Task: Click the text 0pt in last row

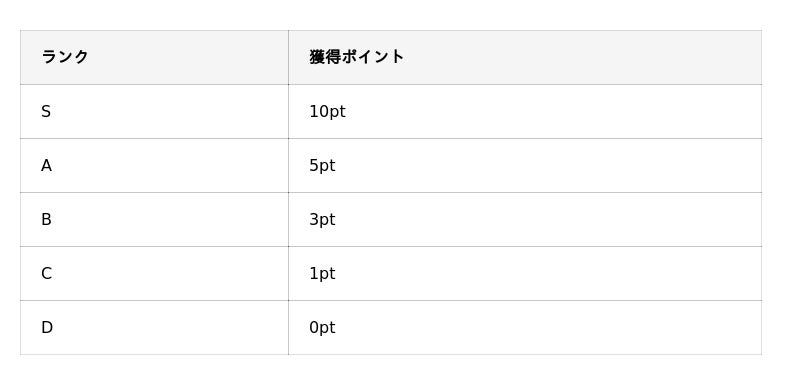Action: click(322, 328)
